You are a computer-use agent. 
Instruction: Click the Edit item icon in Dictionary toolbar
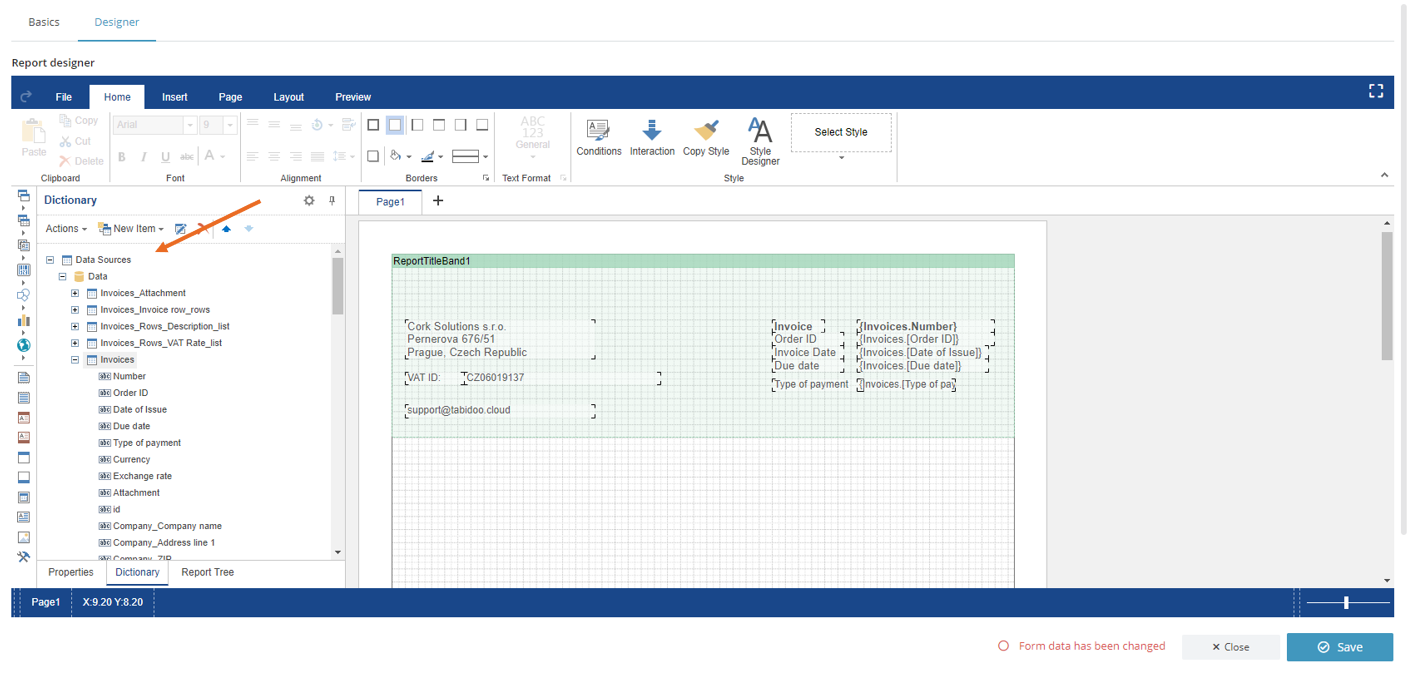pos(181,229)
